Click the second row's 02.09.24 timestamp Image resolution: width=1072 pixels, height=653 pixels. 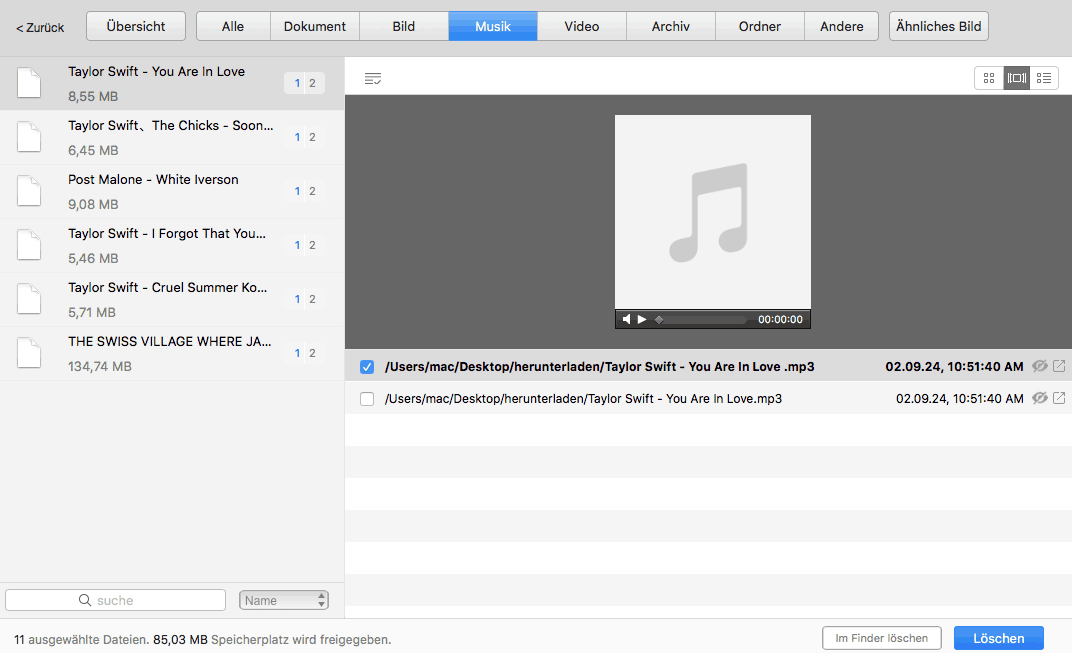960,399
